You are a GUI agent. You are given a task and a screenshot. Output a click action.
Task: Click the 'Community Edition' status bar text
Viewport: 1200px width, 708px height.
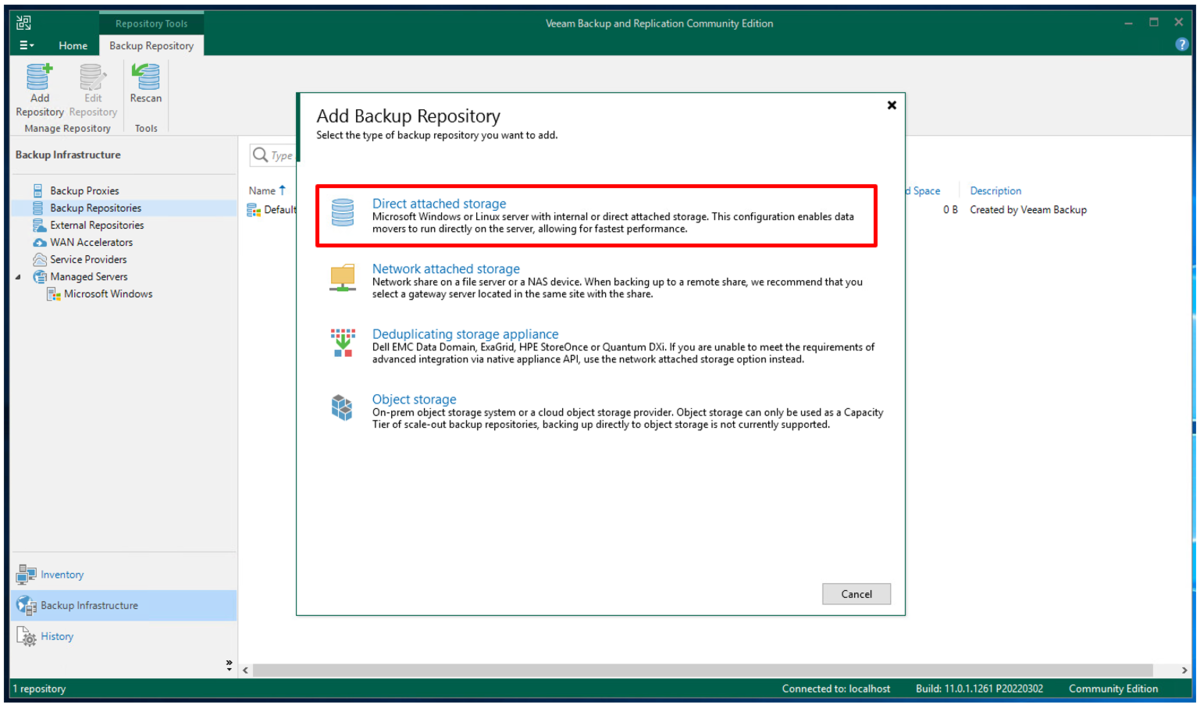click(1113, 689)
